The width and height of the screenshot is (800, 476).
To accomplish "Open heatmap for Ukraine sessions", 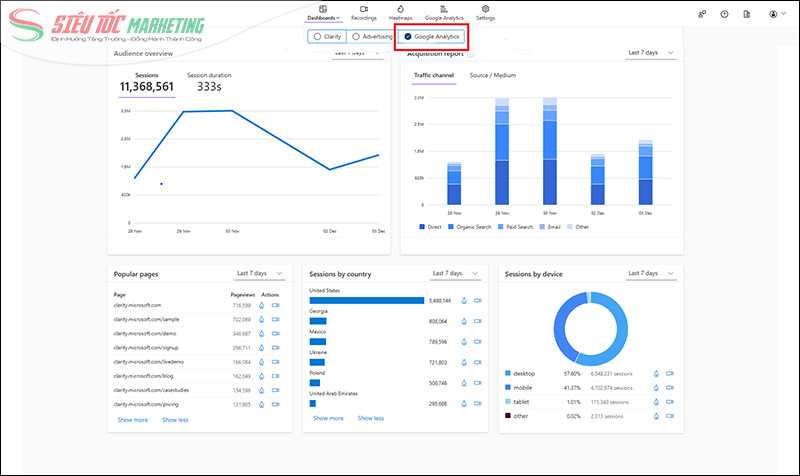I will [464, 363].
